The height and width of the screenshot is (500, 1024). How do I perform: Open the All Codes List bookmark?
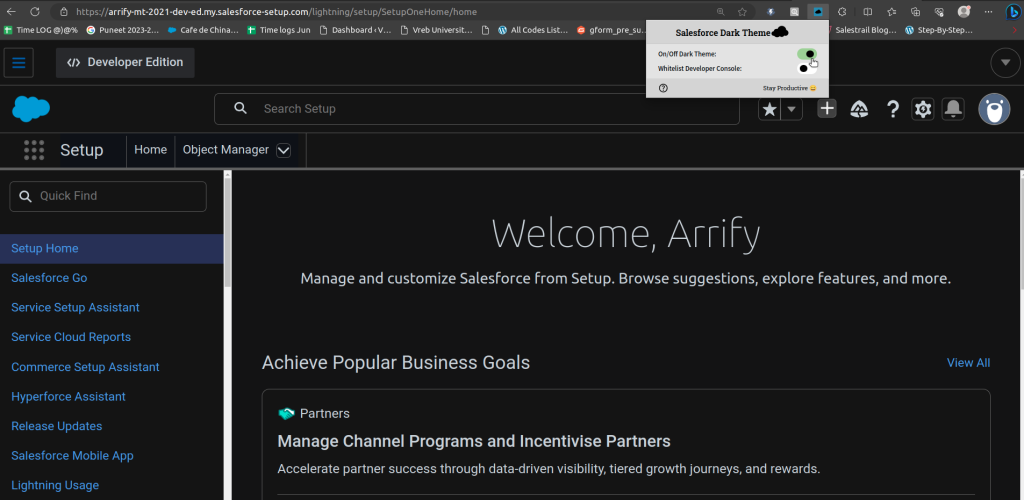(x=533, y=30)
